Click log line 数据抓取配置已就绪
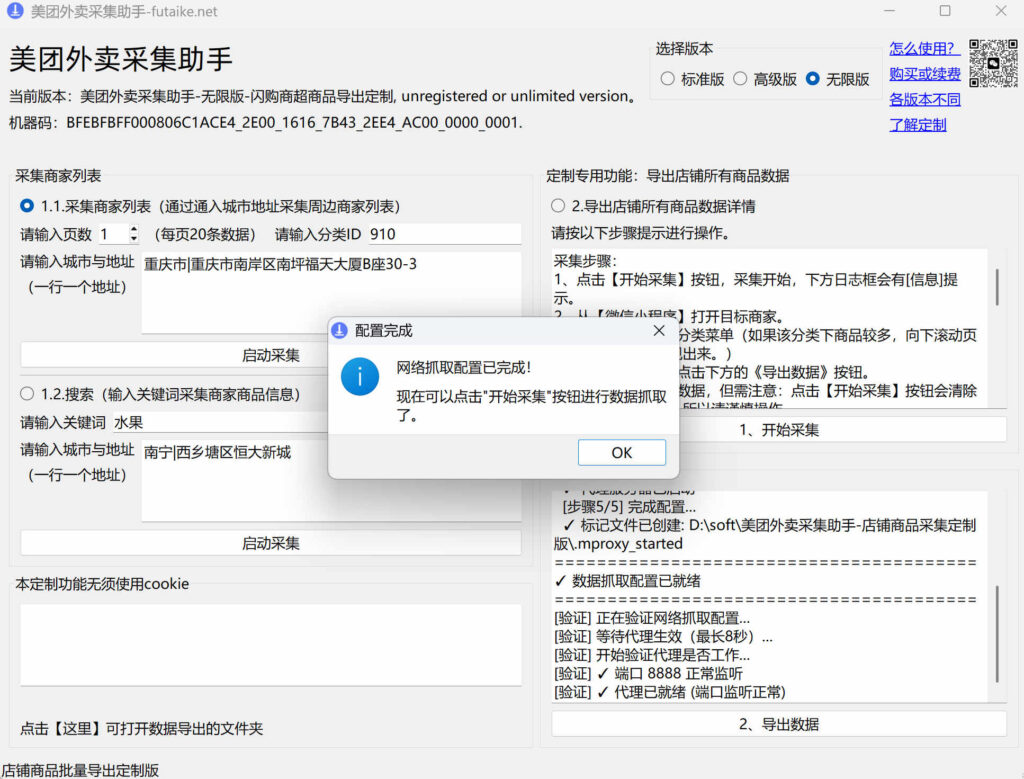The width and height of the screenshot is (1024, 779). pyautogui.click(x=628, y=580)
